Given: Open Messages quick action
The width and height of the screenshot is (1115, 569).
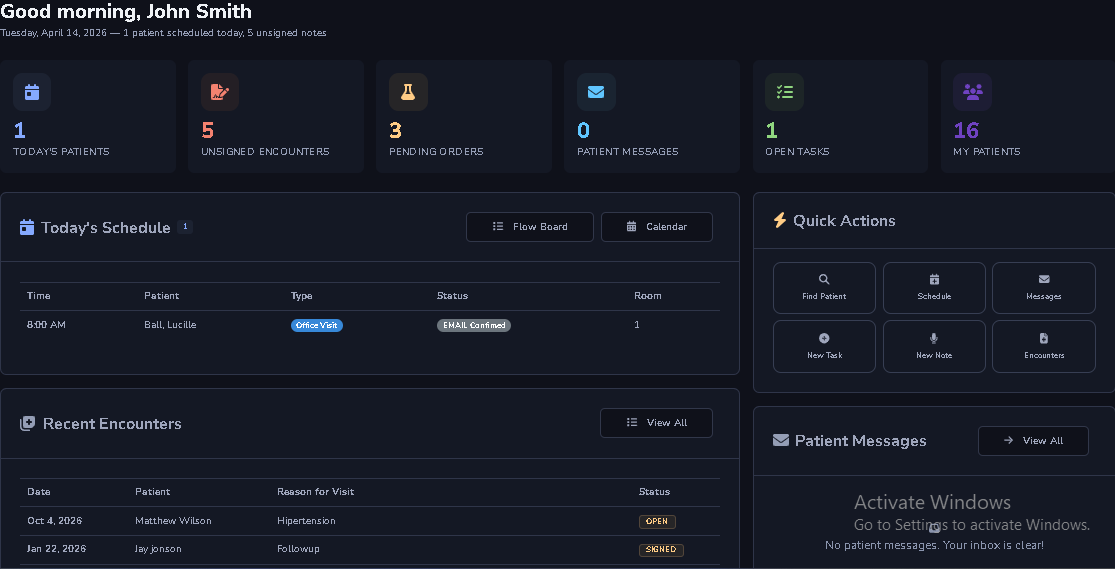Looking at the screenshot, I should [x=1043, y=288].
